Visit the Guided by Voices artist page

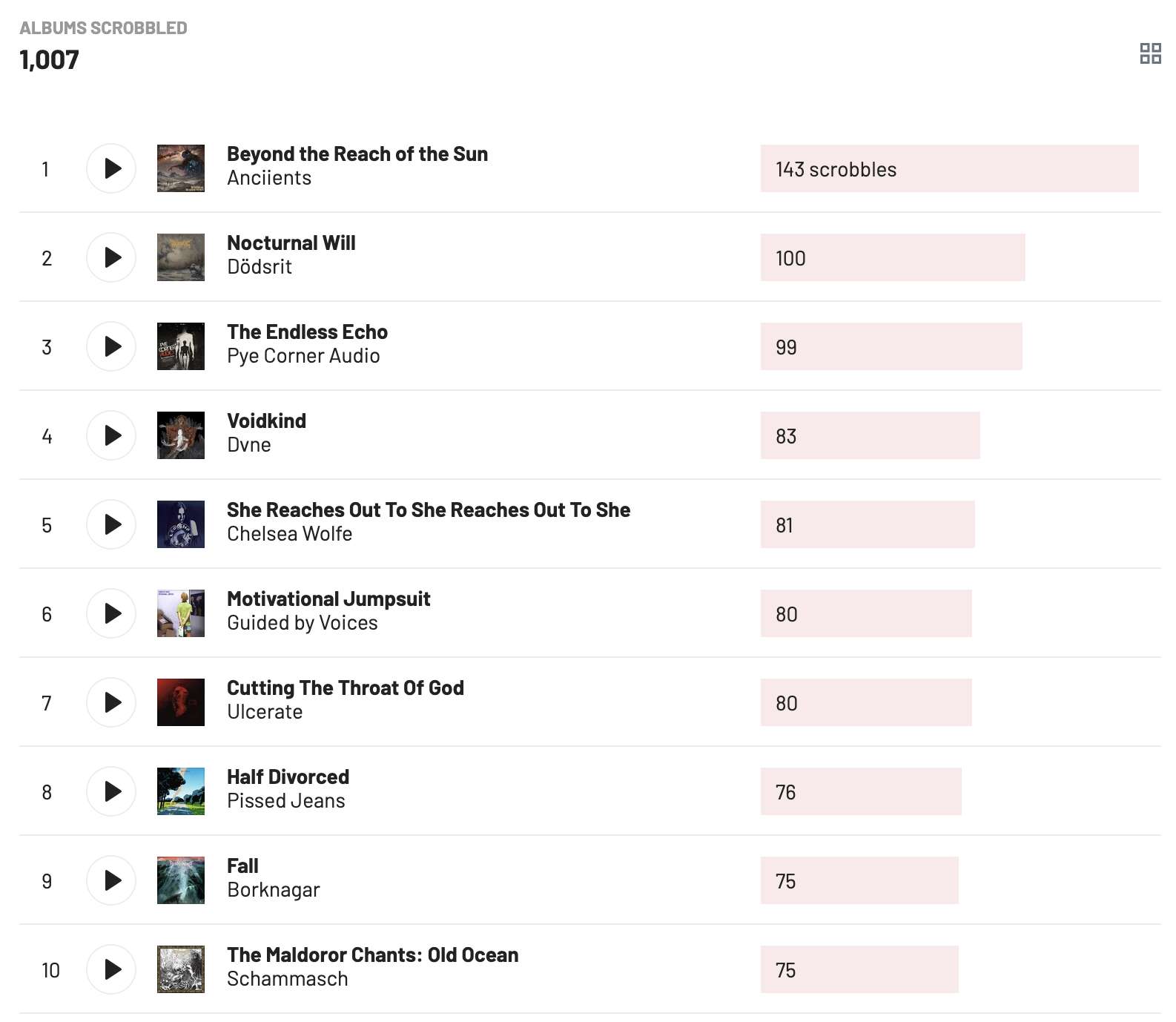[x=303, y=623]
